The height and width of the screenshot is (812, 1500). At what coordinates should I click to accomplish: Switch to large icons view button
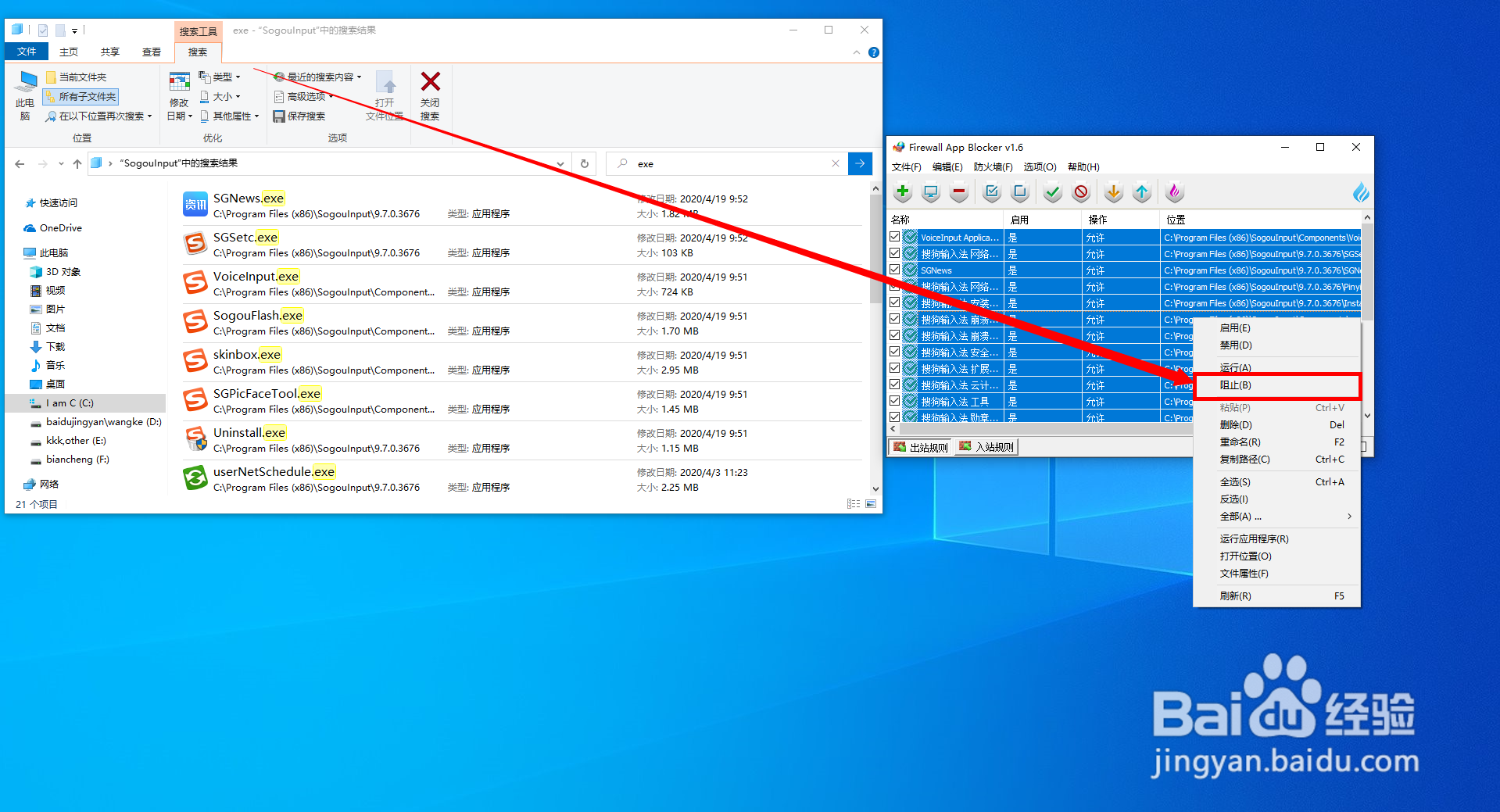tap(871, 504)
